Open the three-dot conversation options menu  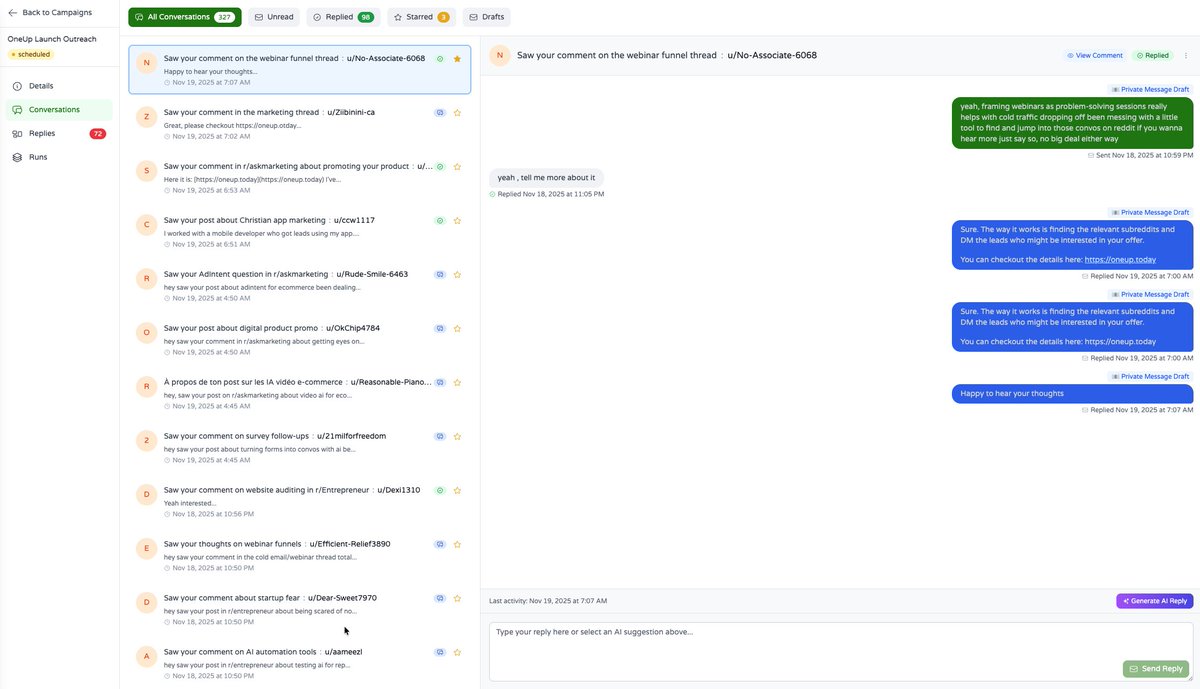pyautogui.click(x=1186, y=56)
